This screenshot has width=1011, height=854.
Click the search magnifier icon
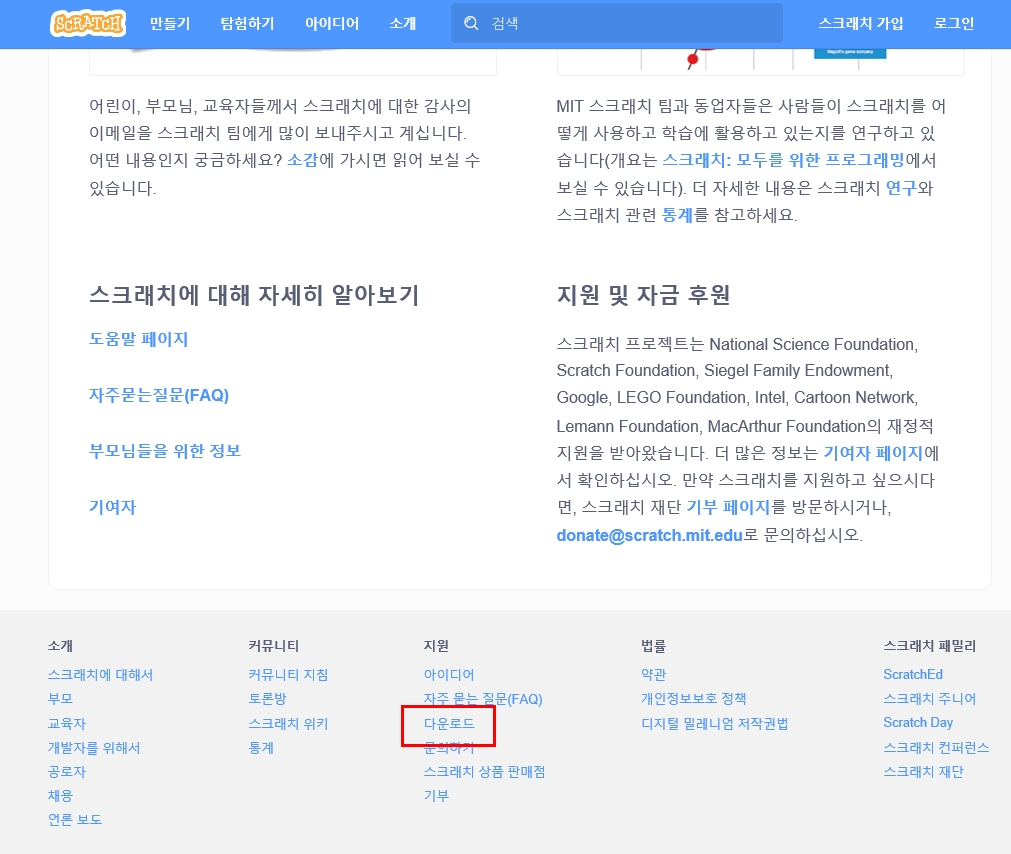(x=471, y=23)
